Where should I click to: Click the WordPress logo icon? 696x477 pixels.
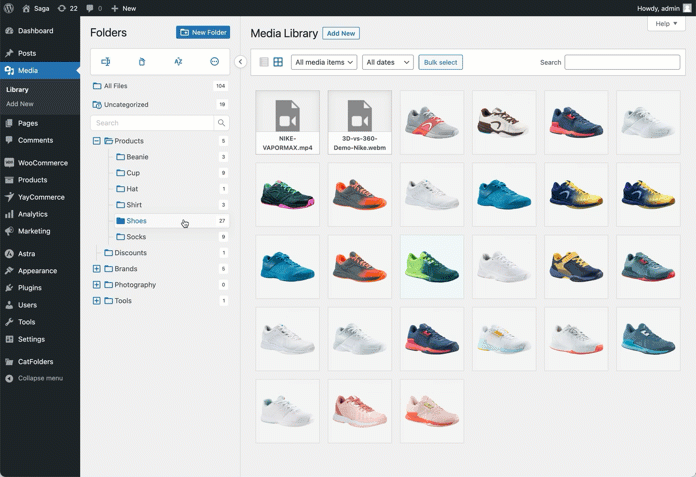coord(8,8)
